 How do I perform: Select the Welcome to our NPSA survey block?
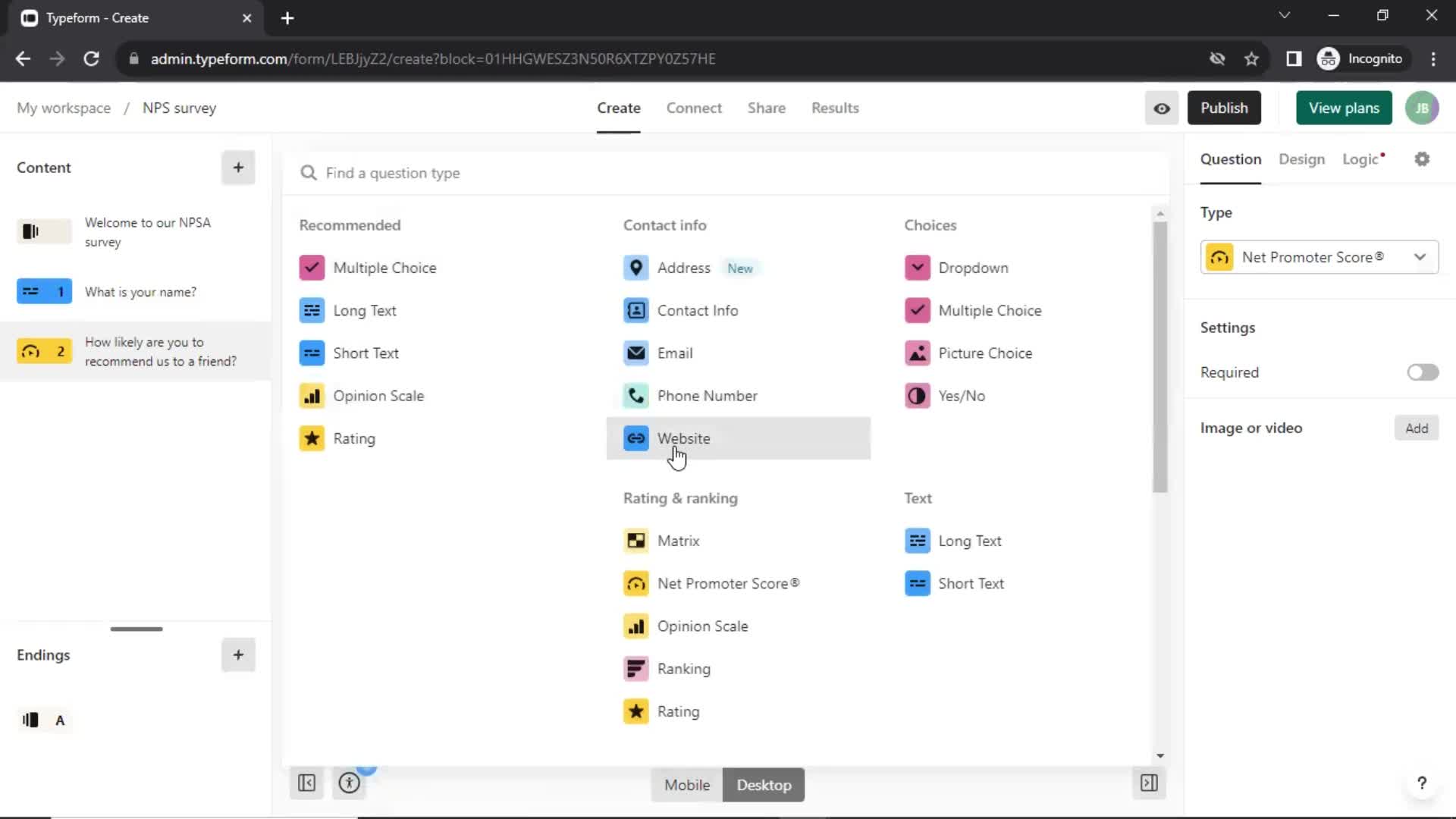click(136, 232)
